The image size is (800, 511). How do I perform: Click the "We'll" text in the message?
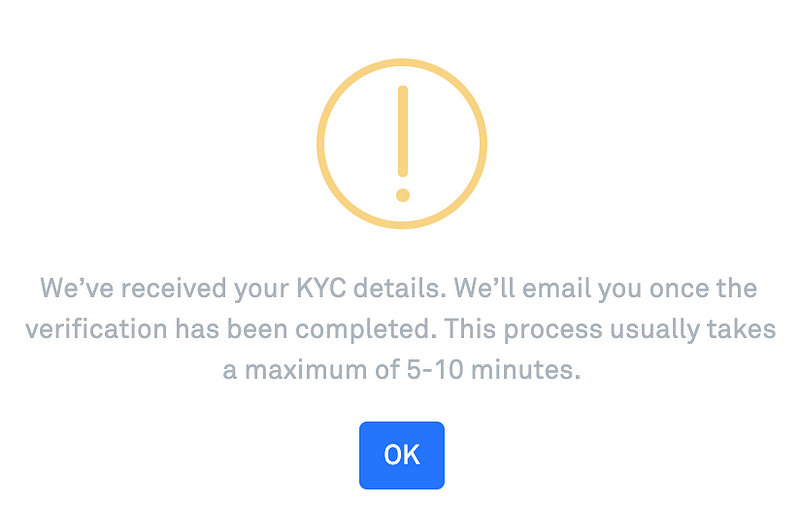coord(485,289)
